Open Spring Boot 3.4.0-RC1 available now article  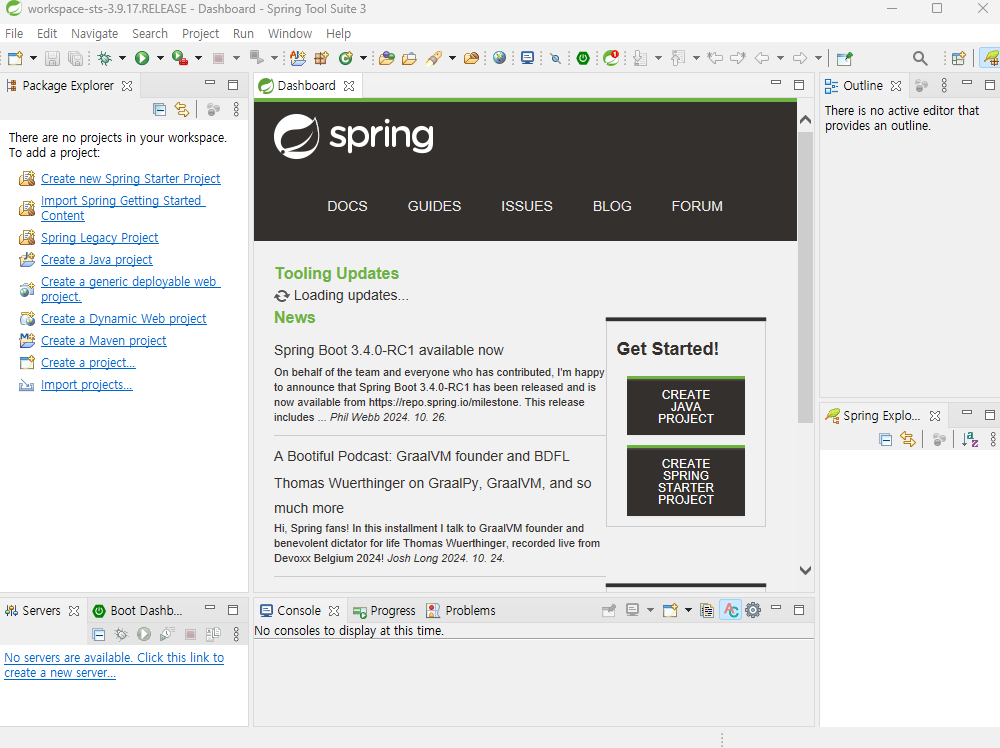click(388, 351)
